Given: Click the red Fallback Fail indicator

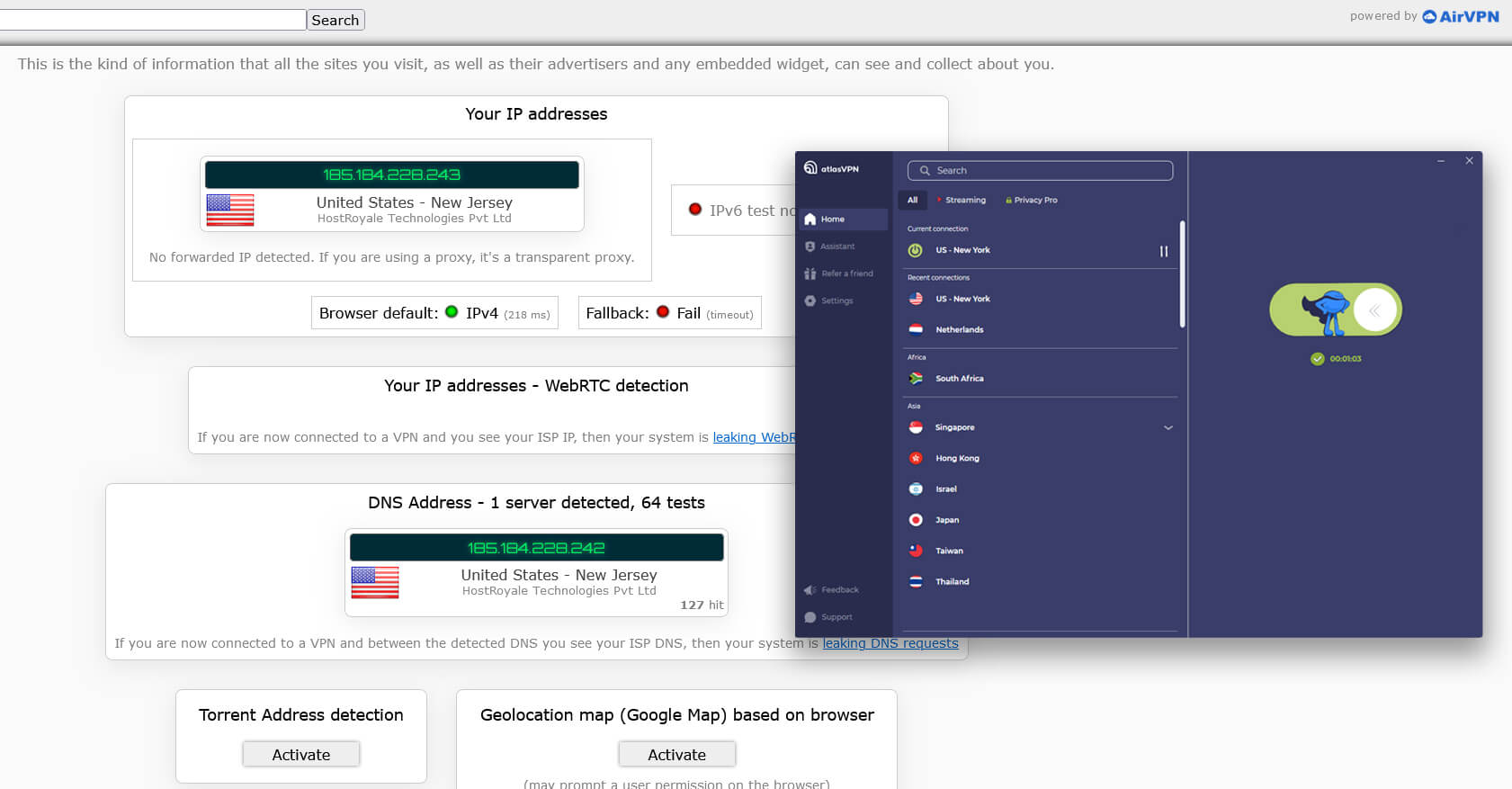Looking at the screenshot, I should (663, 312).
